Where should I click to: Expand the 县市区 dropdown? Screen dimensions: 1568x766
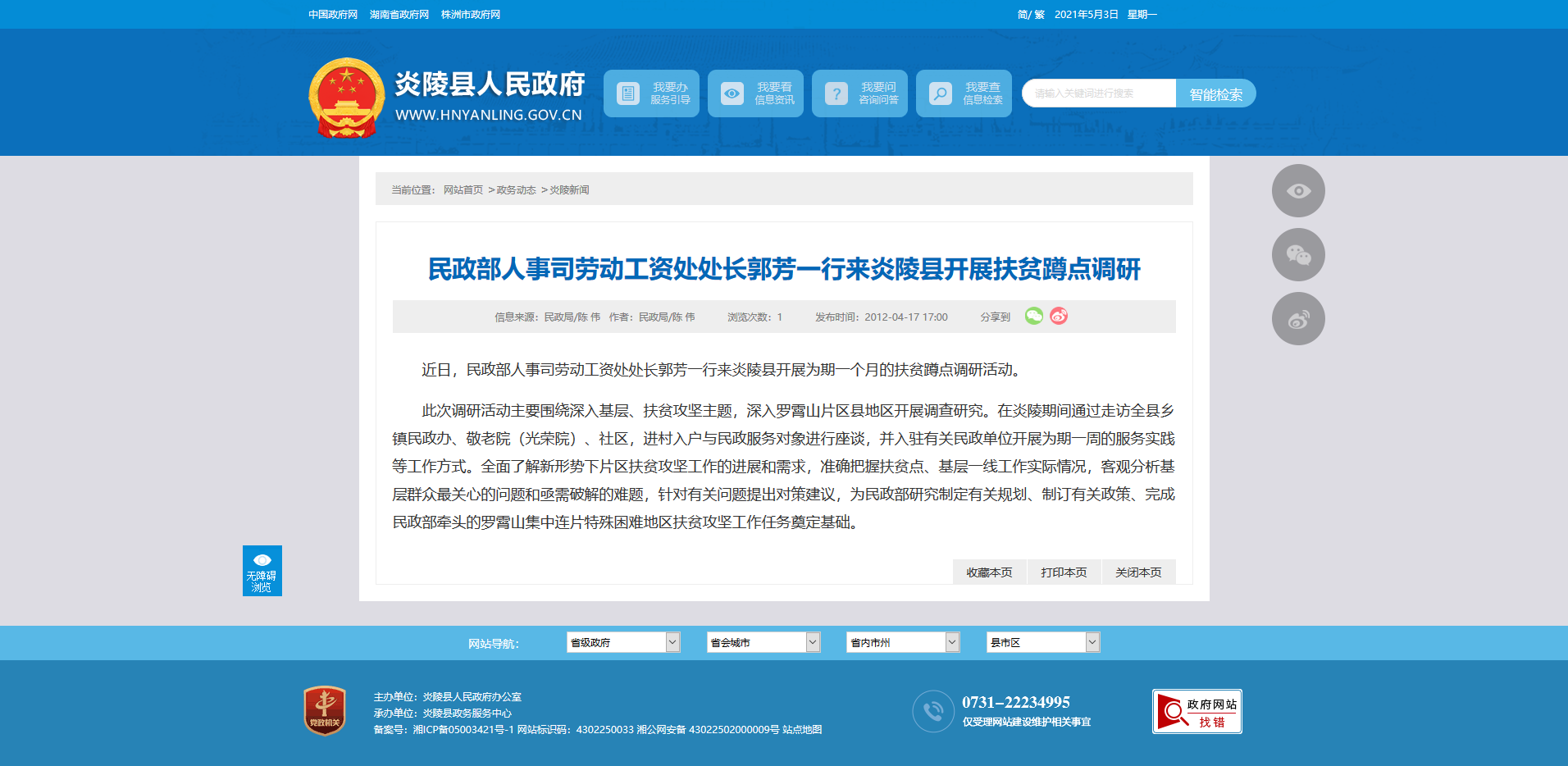pyautogui.click(x=1042, y=642)
